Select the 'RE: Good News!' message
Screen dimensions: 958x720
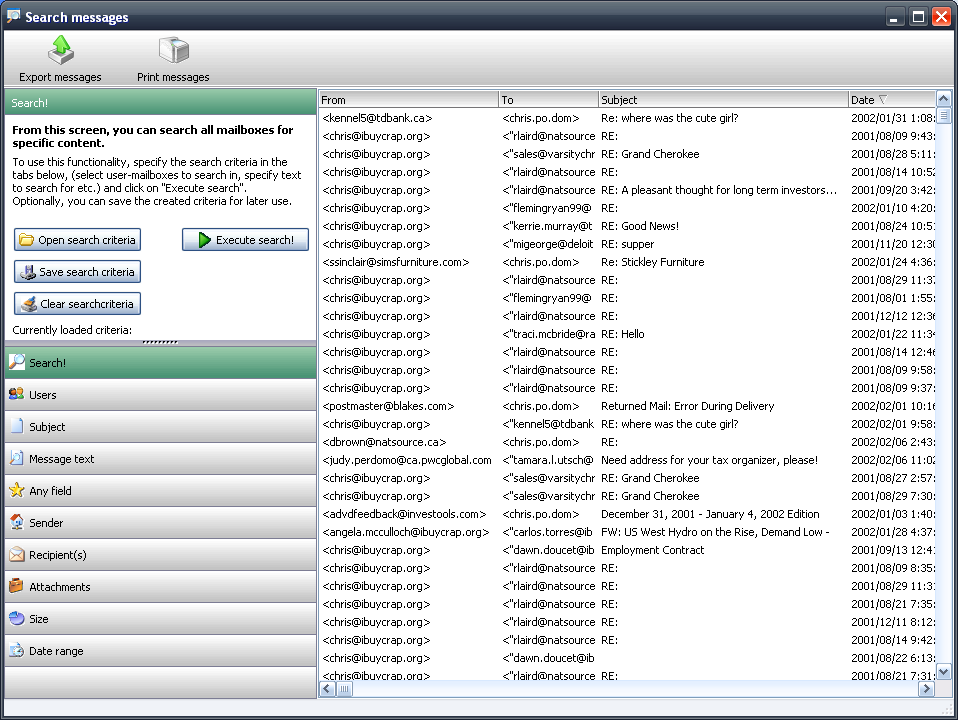(x=627, y=226)
